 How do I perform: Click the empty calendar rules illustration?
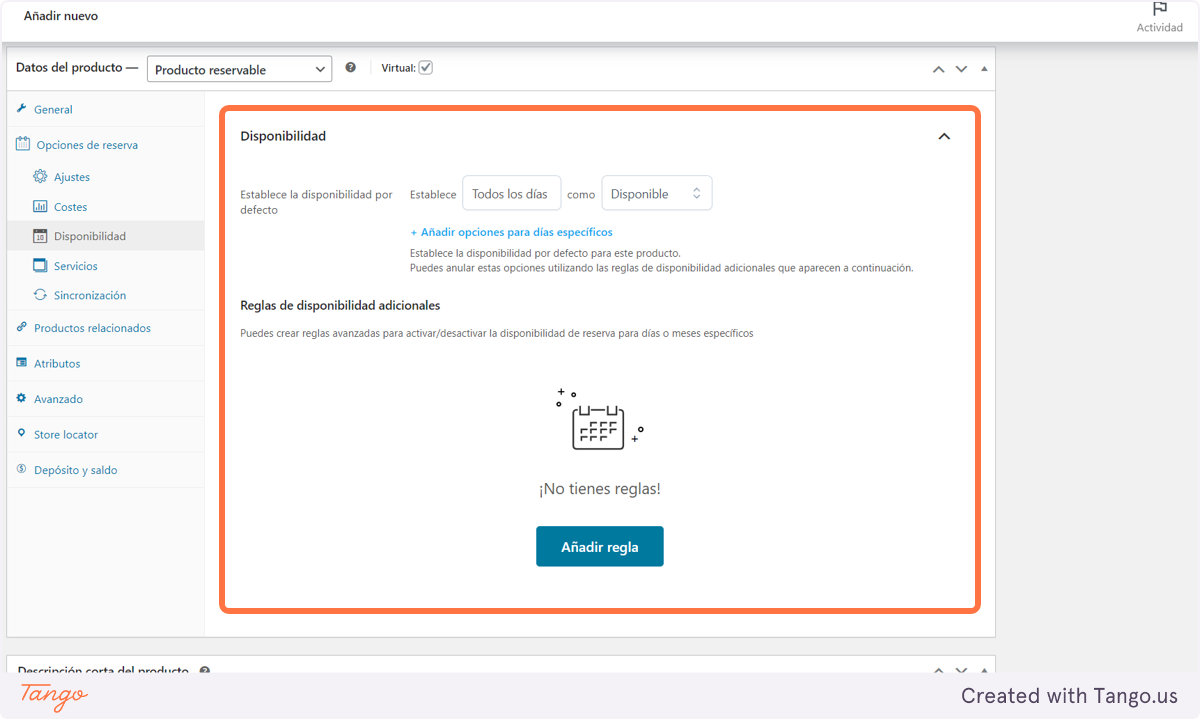[600, 419]
